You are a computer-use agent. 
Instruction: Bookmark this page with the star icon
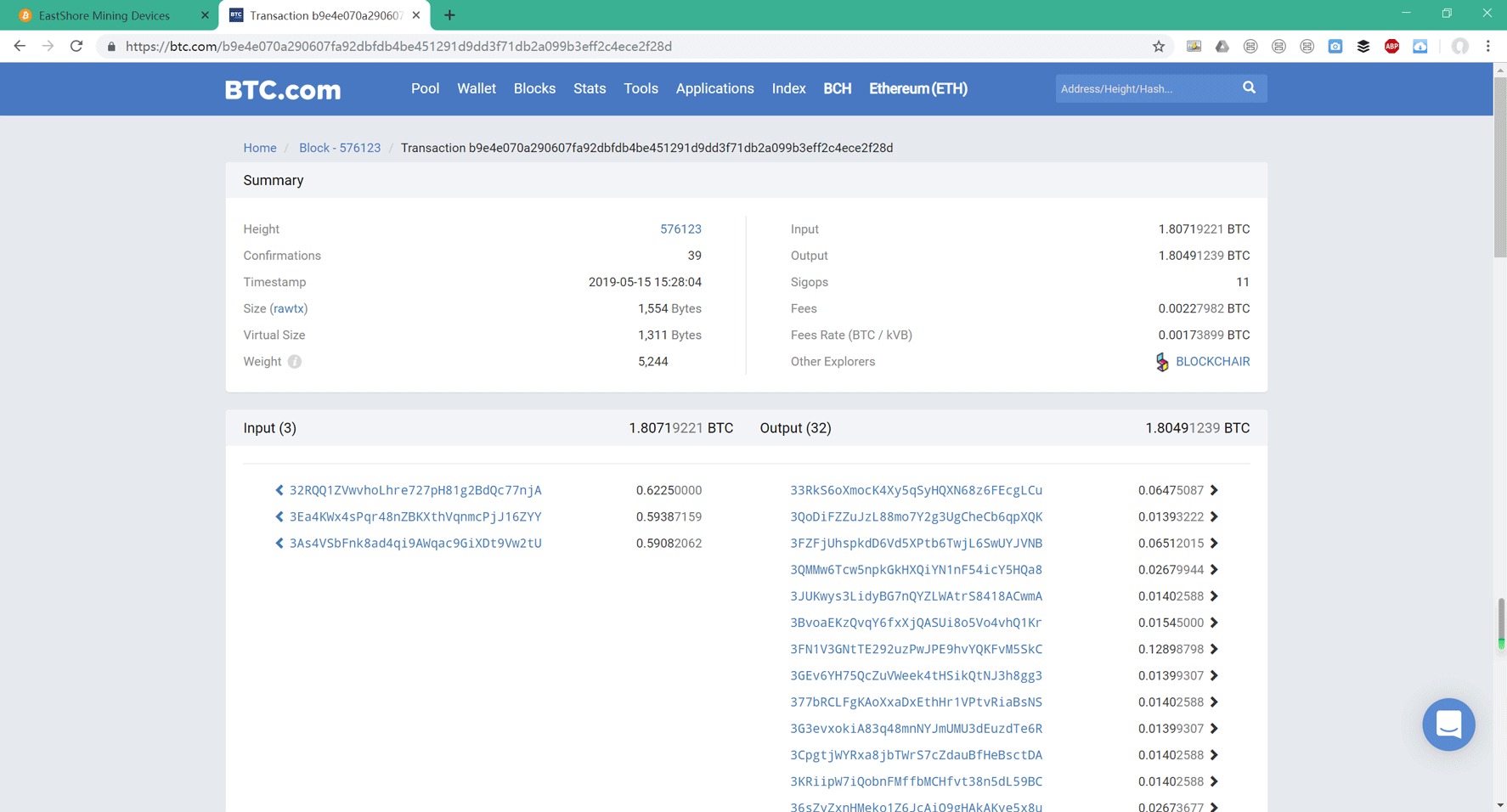tap(1159, 47)
